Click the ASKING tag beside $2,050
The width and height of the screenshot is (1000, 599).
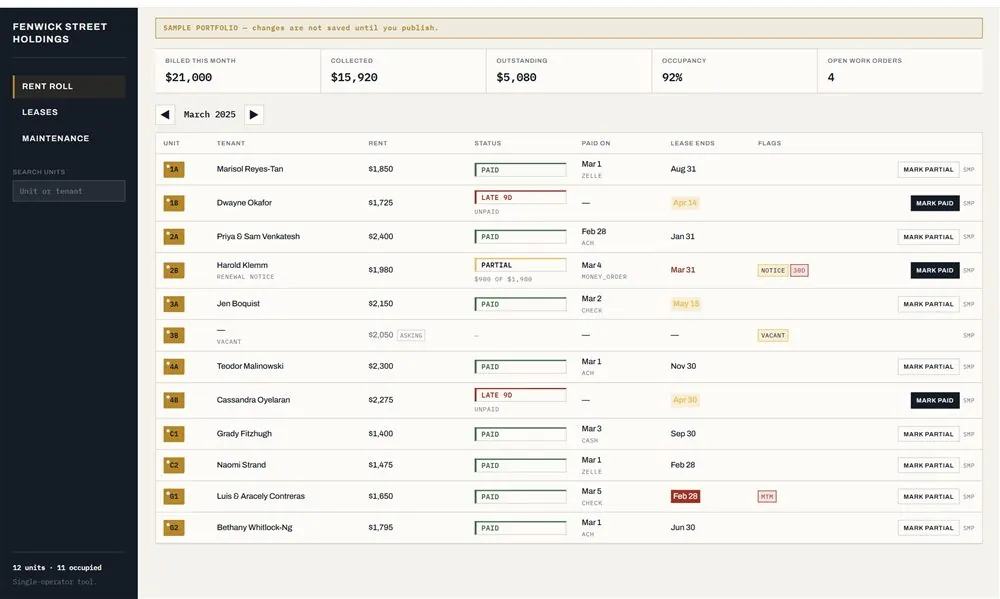pos(411,336)
